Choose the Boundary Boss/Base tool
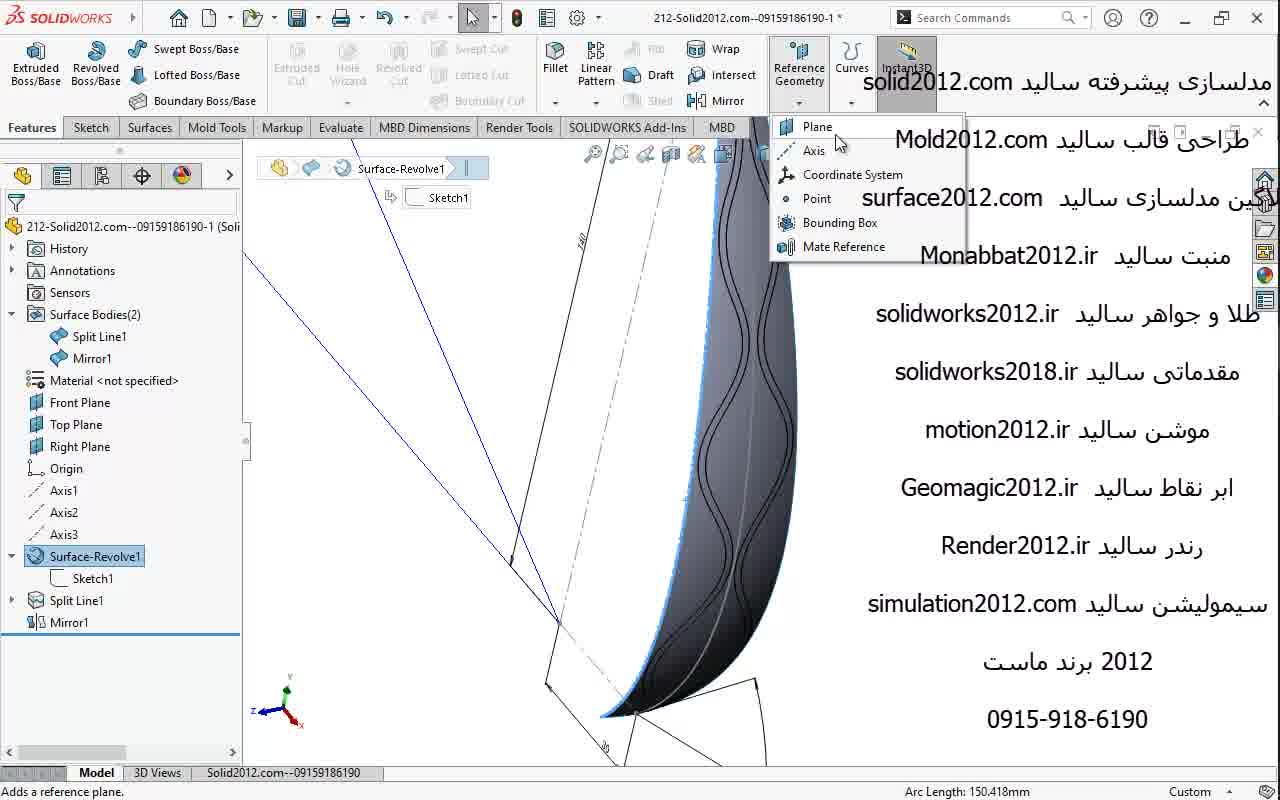This screenshot has width=1280, height=800. tap(192, 101)
